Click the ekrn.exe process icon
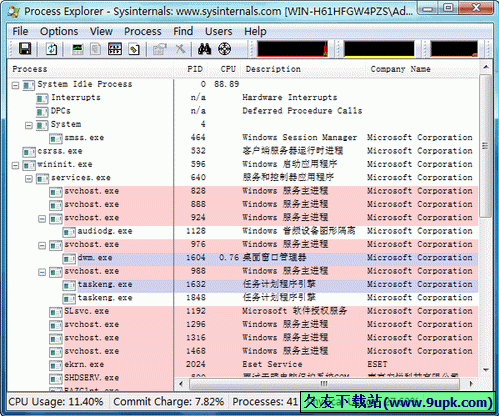Screen dimensions: 499x416 (56, 365)
